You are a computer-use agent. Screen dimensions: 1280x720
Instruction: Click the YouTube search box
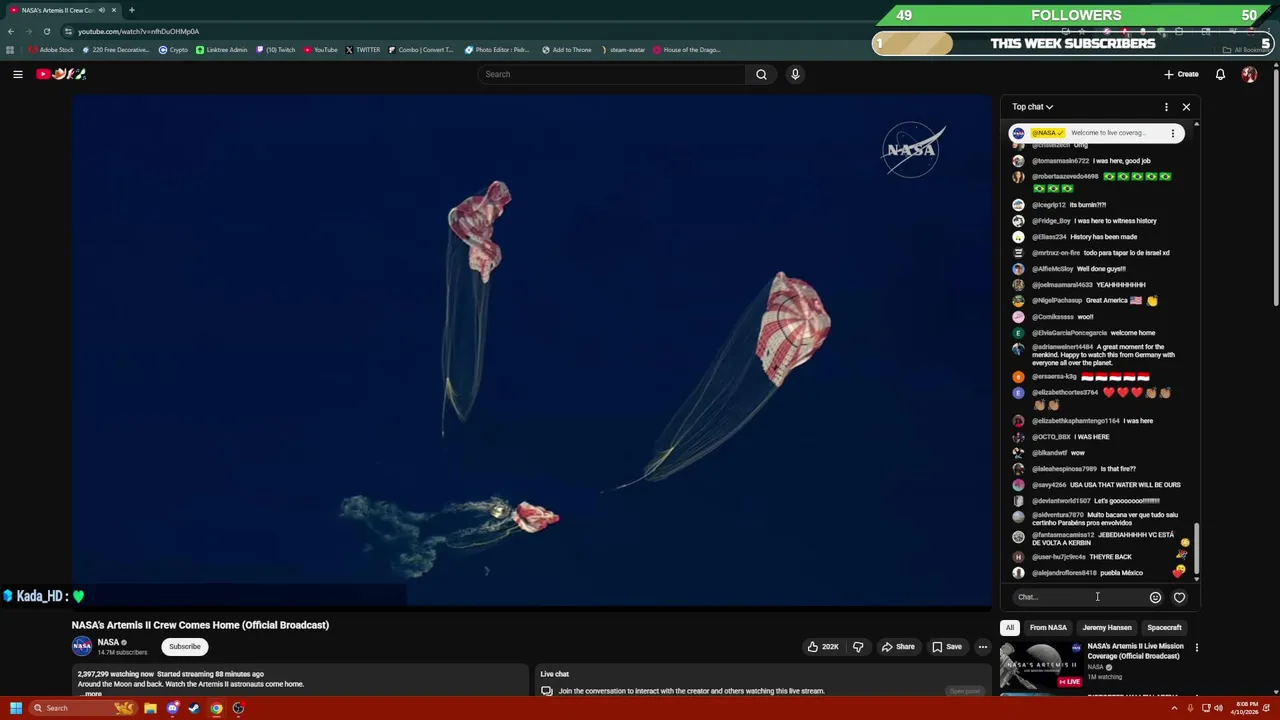coord(612,74)
